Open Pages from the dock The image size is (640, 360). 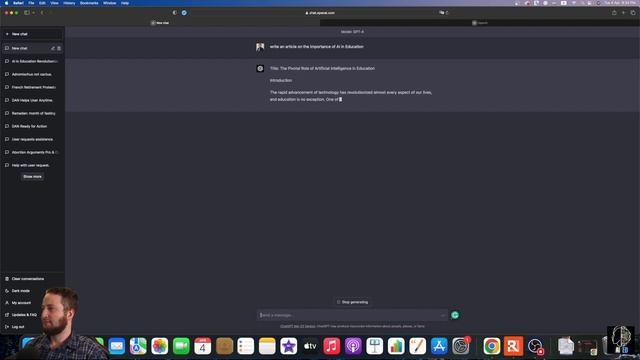[418, 346]
